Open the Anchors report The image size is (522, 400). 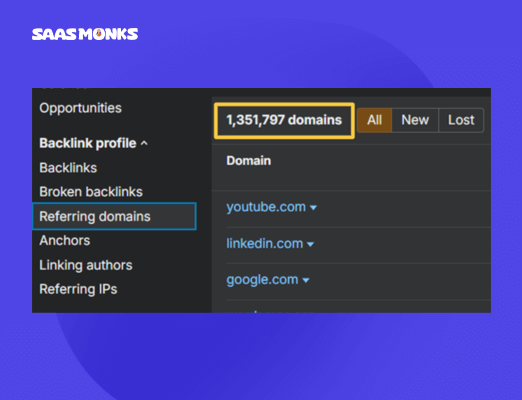[x=65, y=240]
